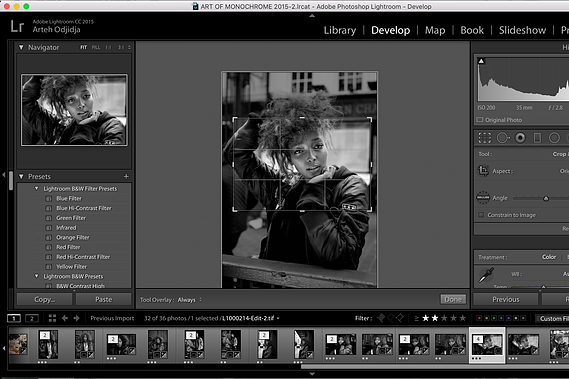Switch to Library module
Screen dimensions: 569x379
click(x=340, y=30)
